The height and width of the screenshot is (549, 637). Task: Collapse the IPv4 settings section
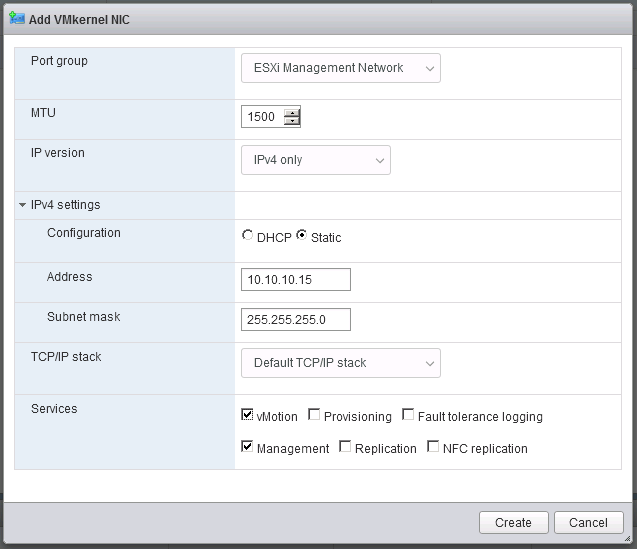point(22,205)
